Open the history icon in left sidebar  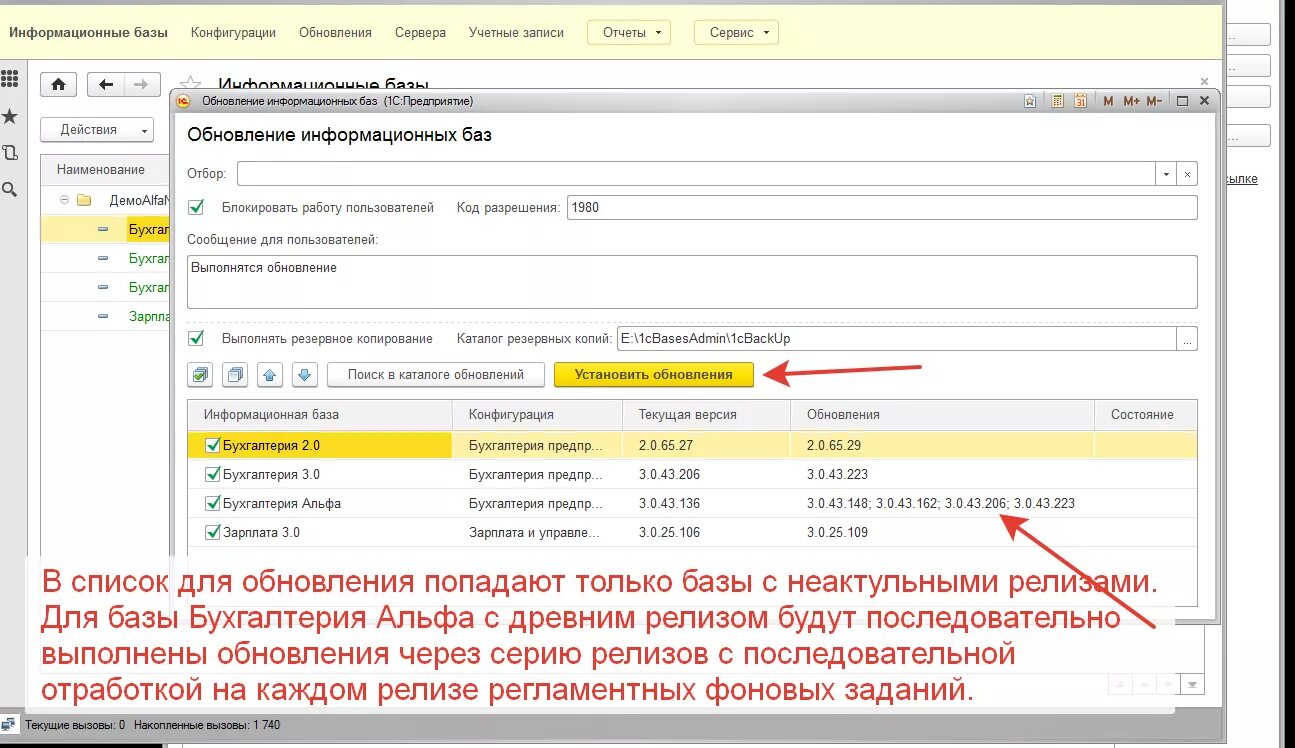tap(10, 153)
